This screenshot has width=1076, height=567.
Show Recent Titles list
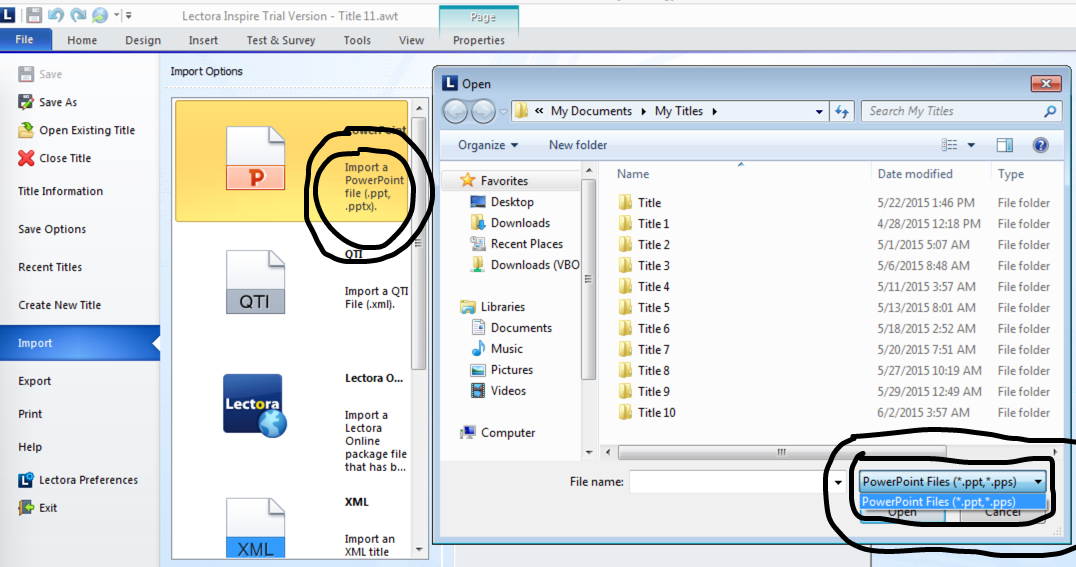[x=50, y=267]
